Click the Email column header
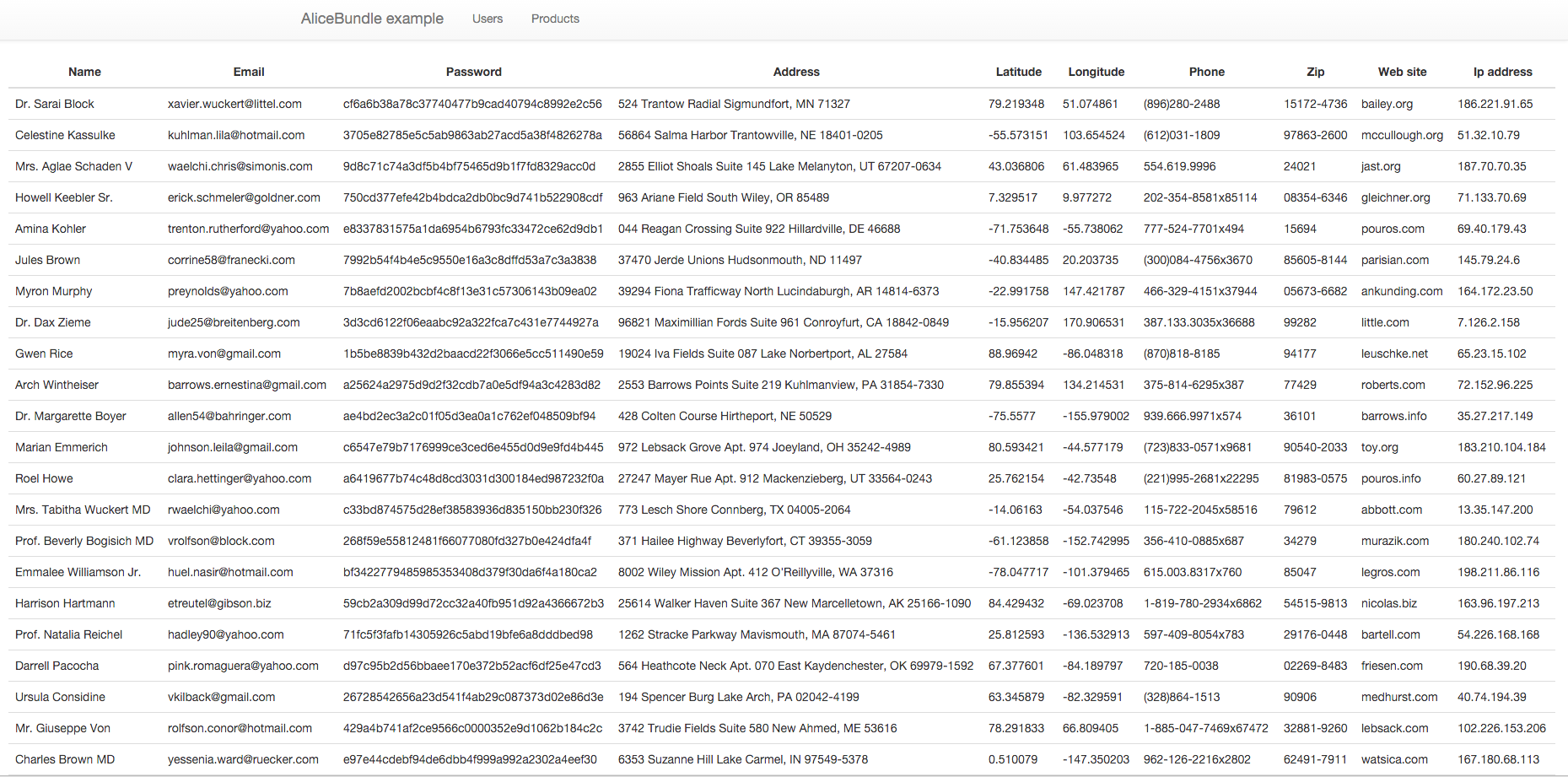 248,72
